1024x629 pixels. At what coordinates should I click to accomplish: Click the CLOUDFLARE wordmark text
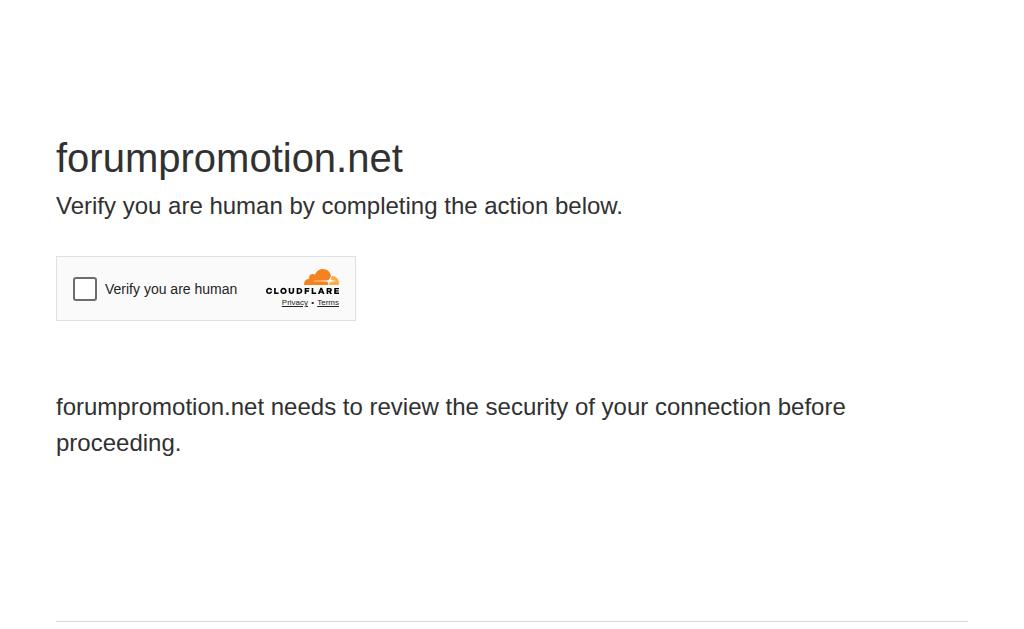pos(302,291)
